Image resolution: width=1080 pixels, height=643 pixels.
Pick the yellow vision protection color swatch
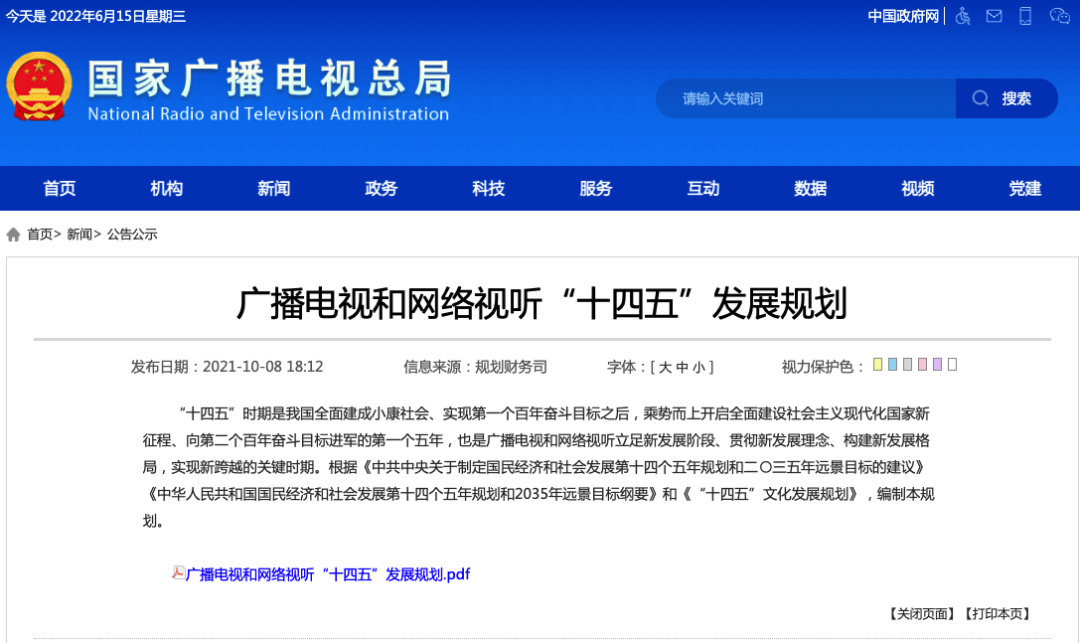878,365
